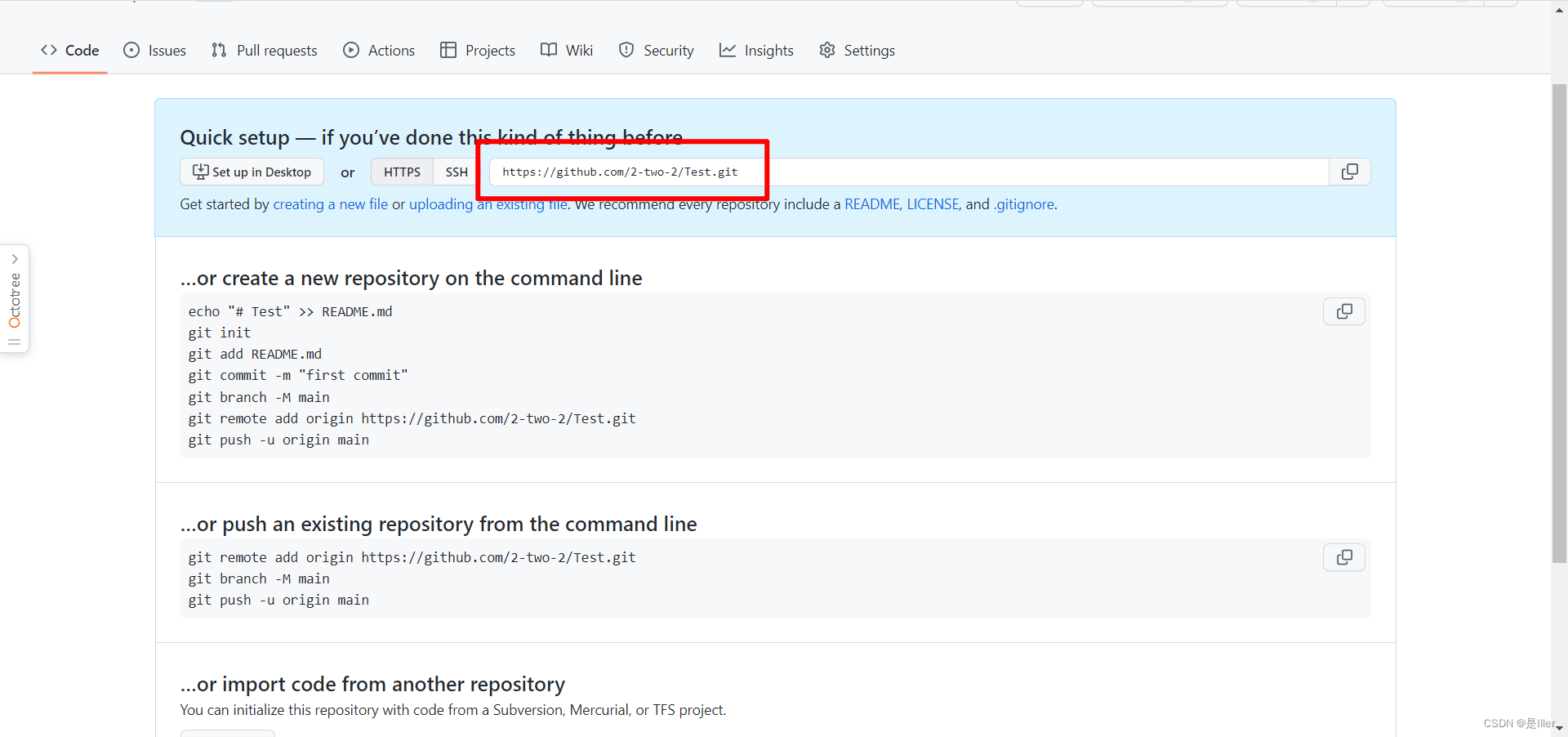Open repository Settings tab
This screenshot has width=1568, height=737.
[857, 50]
